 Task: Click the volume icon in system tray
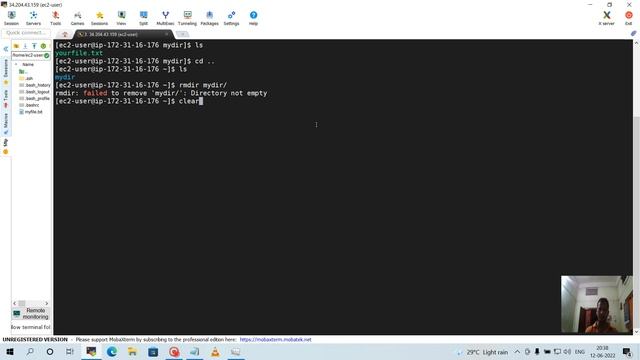click(x=567, y=351)
